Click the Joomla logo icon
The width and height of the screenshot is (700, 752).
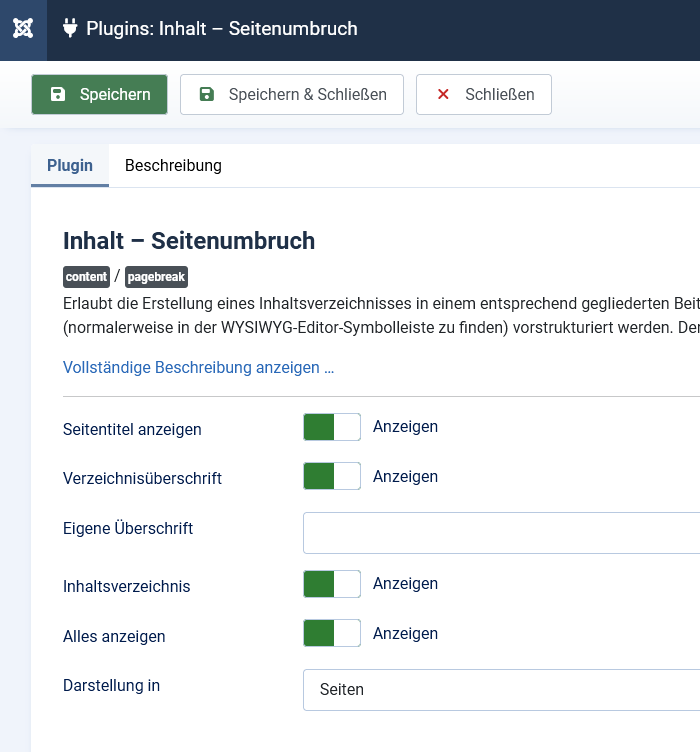pos(23,29)
